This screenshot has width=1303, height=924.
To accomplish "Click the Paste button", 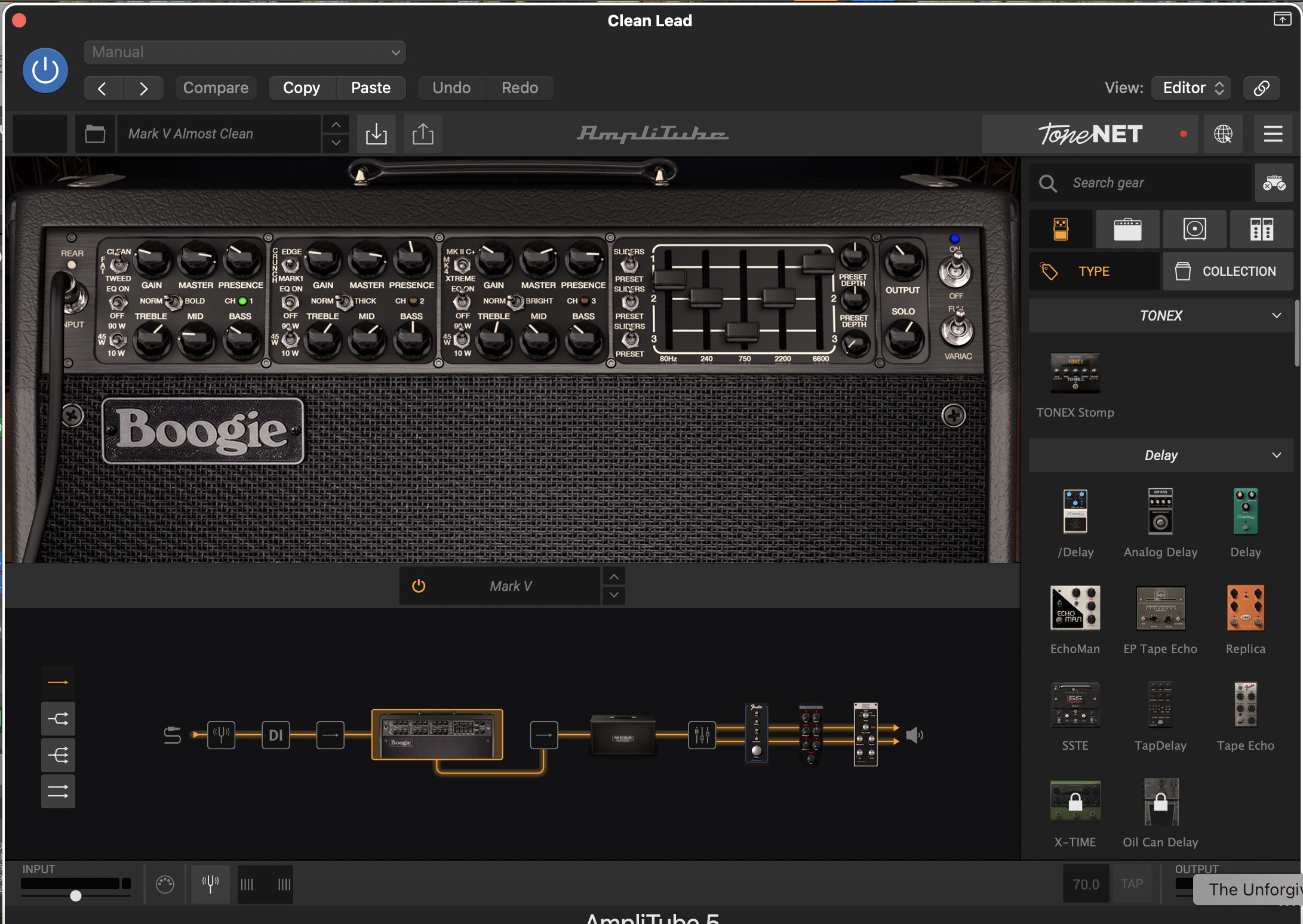I will click(371, 88).
